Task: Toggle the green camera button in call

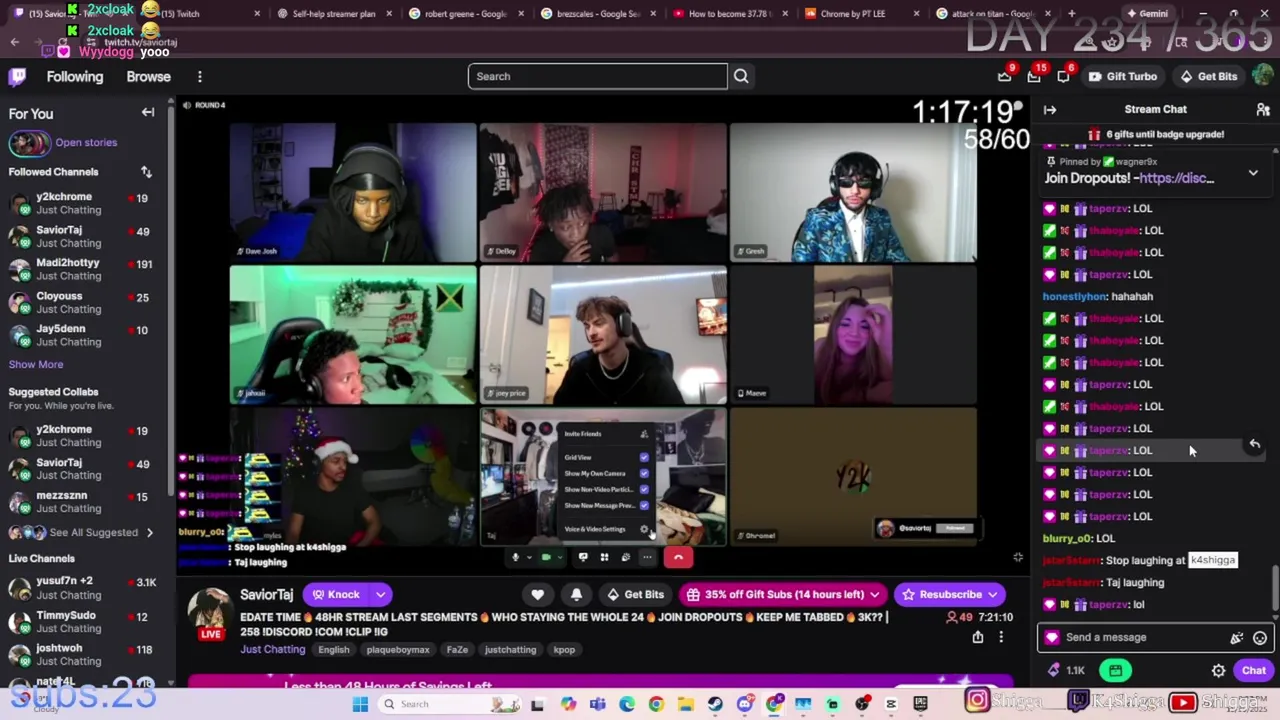Action: pyautogui.click(x=546, y=557)
